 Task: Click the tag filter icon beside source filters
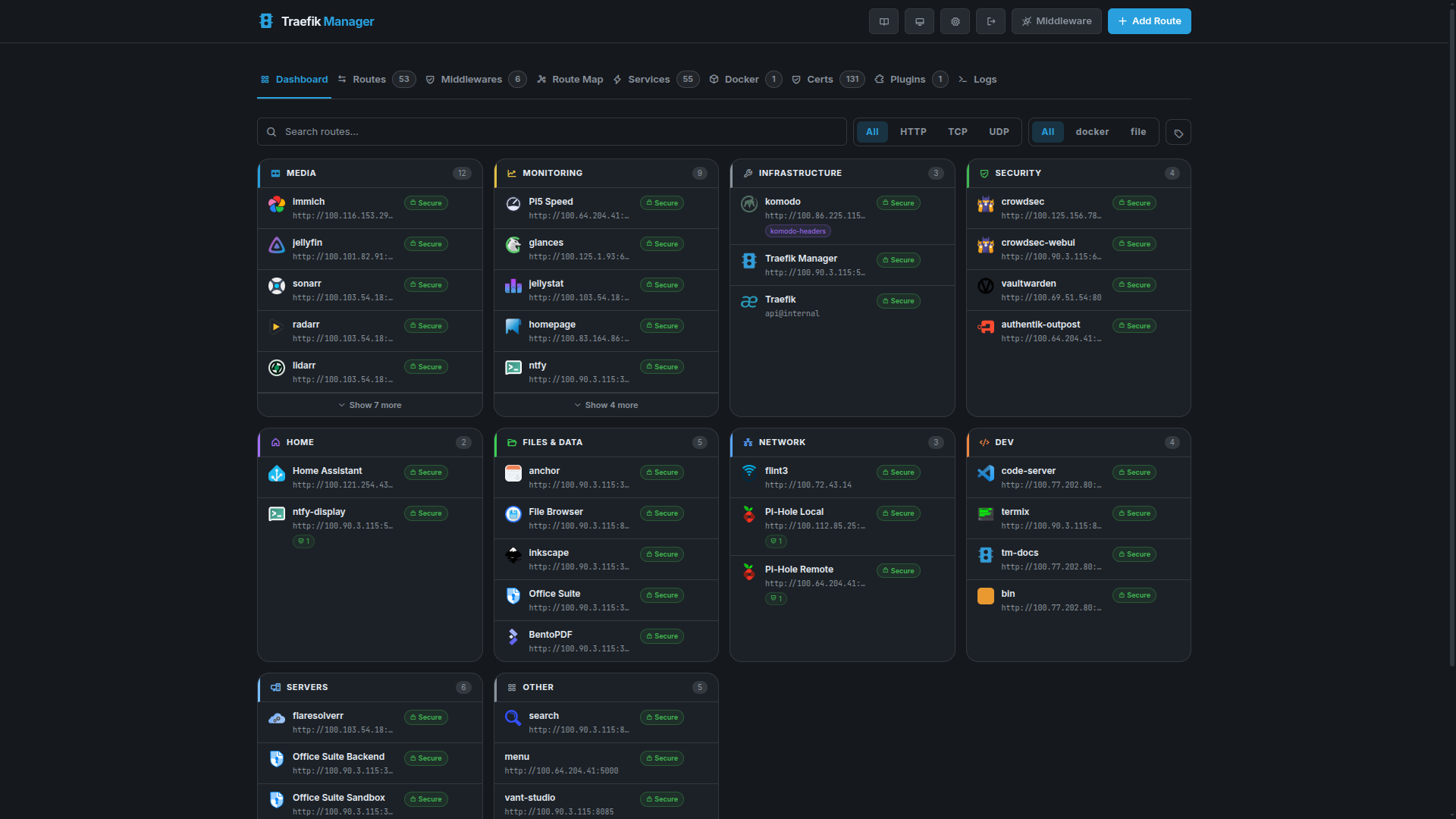pyautogui.click(x=1178, y=132)
